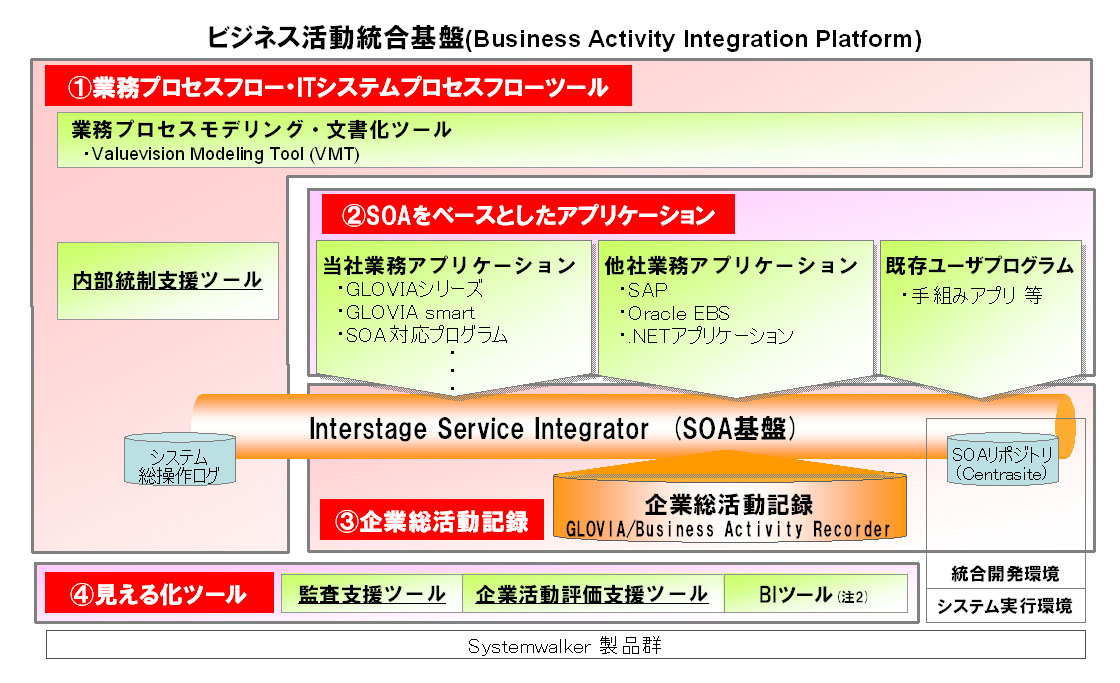Click the 業務プロセスモデリング・文書化ツール box
The width and height of the screenshot is (1120, 683).
click(x=570, y=140)
